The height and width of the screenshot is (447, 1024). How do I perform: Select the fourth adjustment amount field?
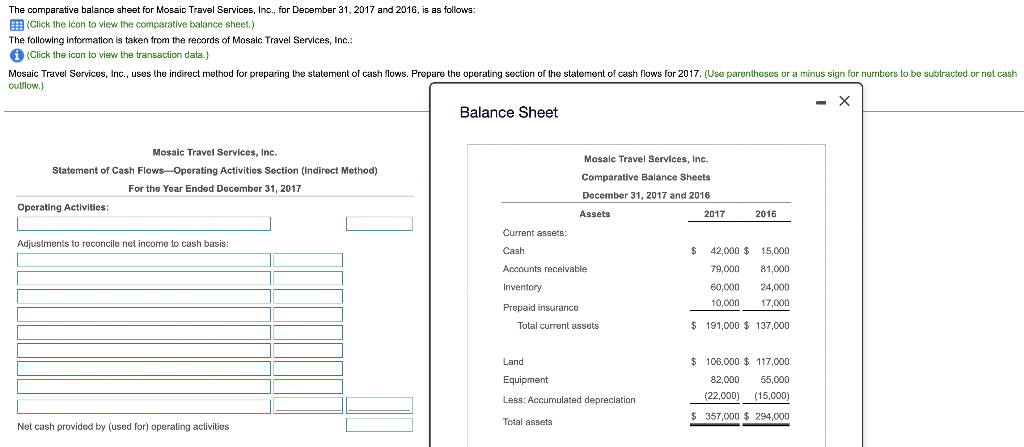point(308,314)
